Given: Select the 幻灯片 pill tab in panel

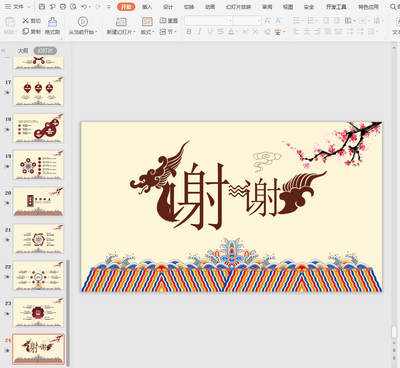Looking at the screenshot, I should click(45, 51).
